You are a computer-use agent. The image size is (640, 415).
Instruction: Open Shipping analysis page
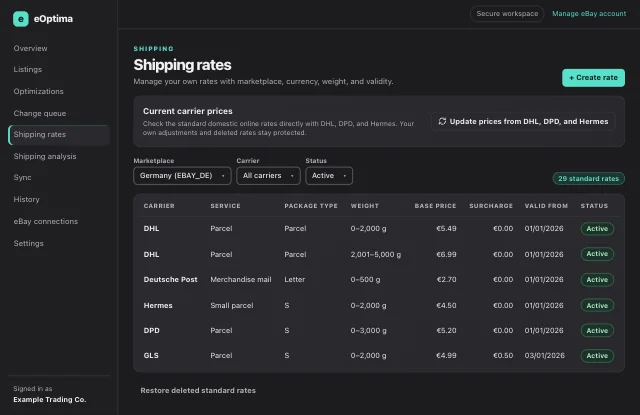click(45, 156)
